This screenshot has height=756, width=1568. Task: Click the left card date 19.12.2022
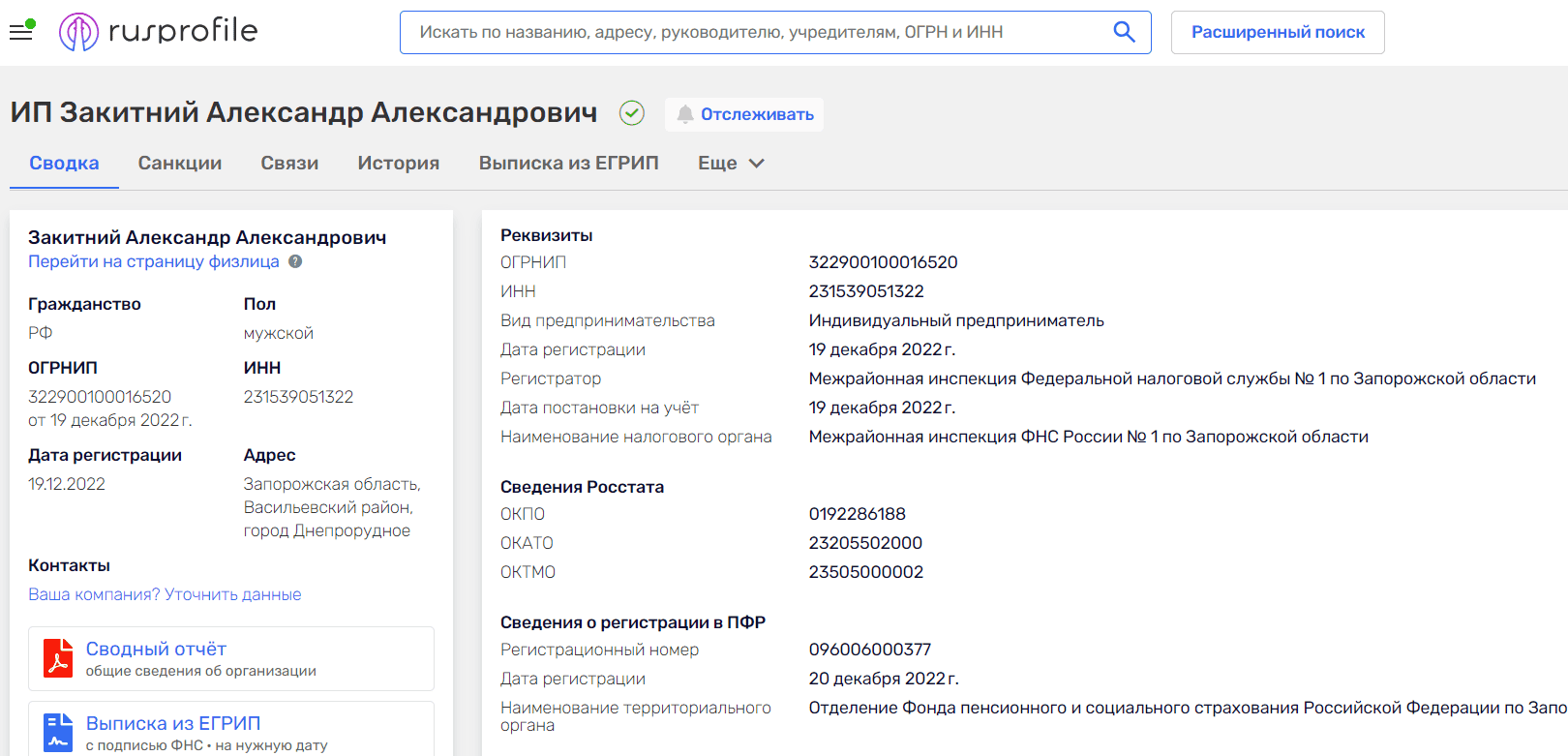[x=67, y=484]
